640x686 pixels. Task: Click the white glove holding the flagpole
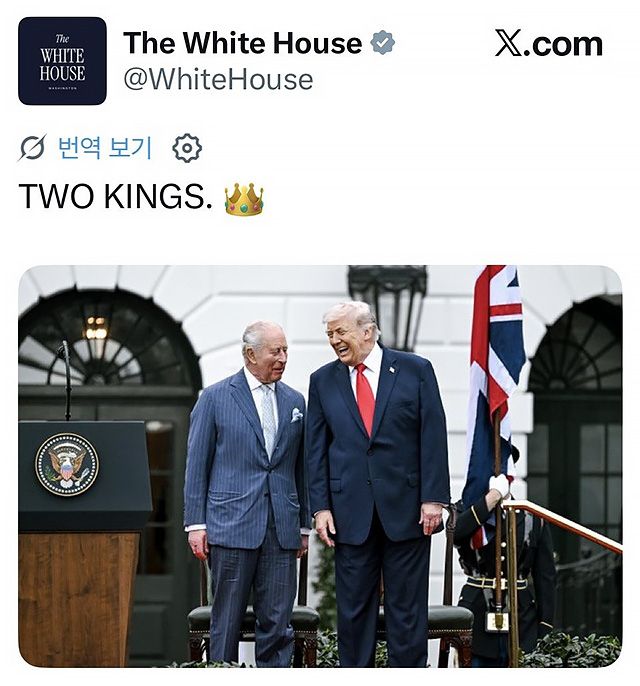pyautogui.click(x=500, y=486)
